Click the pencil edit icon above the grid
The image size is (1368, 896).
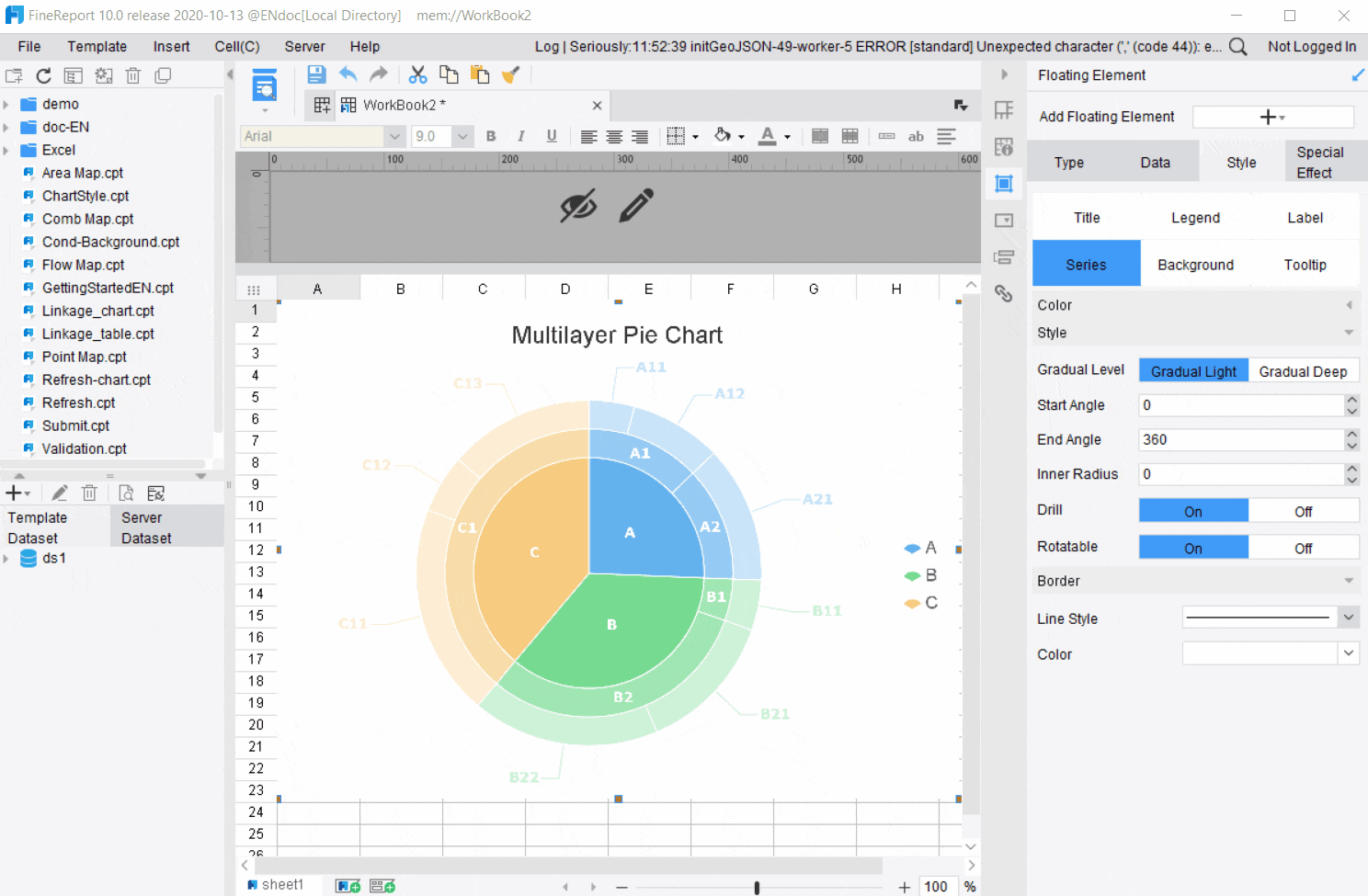[636, 206]
